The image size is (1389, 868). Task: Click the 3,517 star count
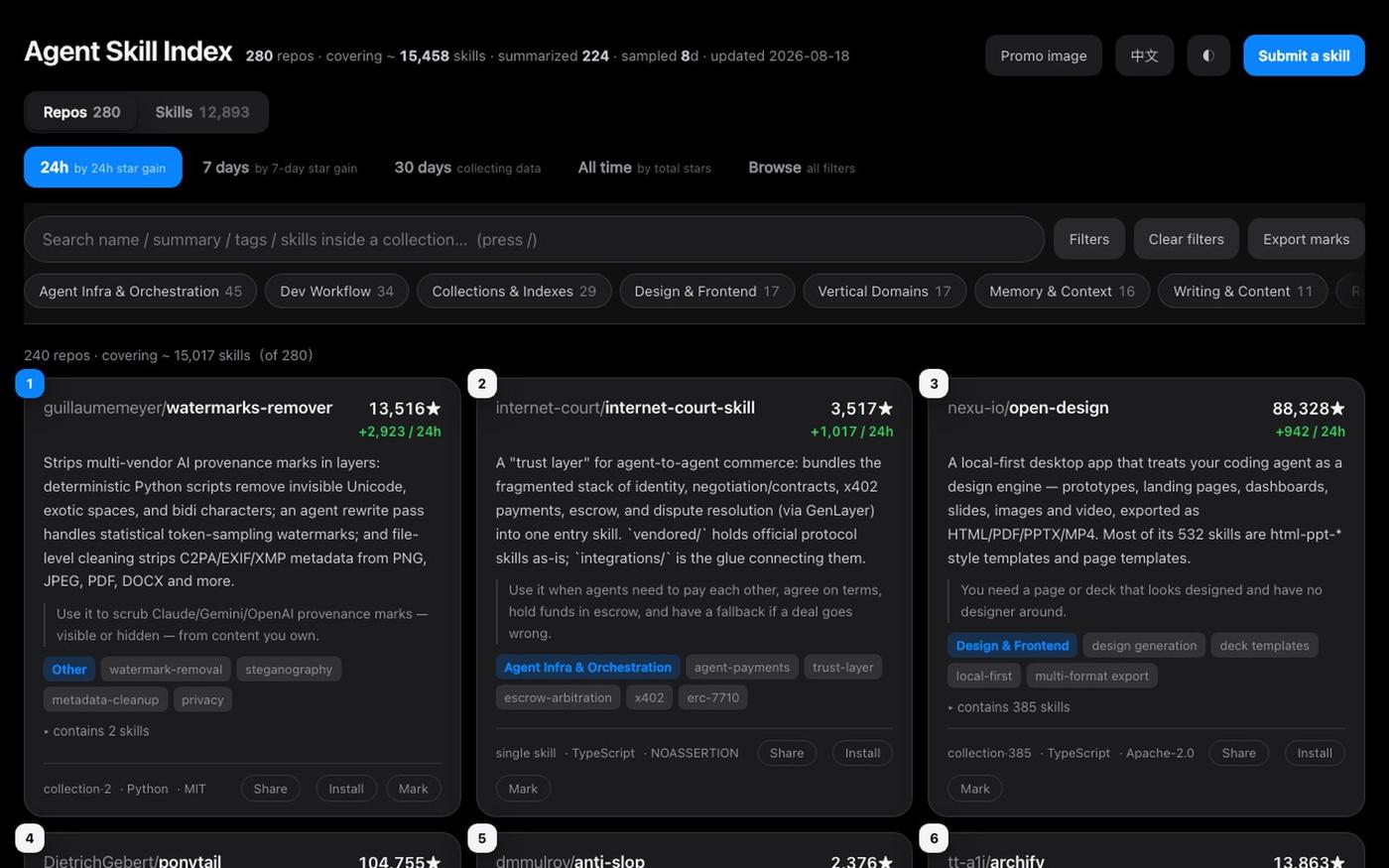coord(861,409)
